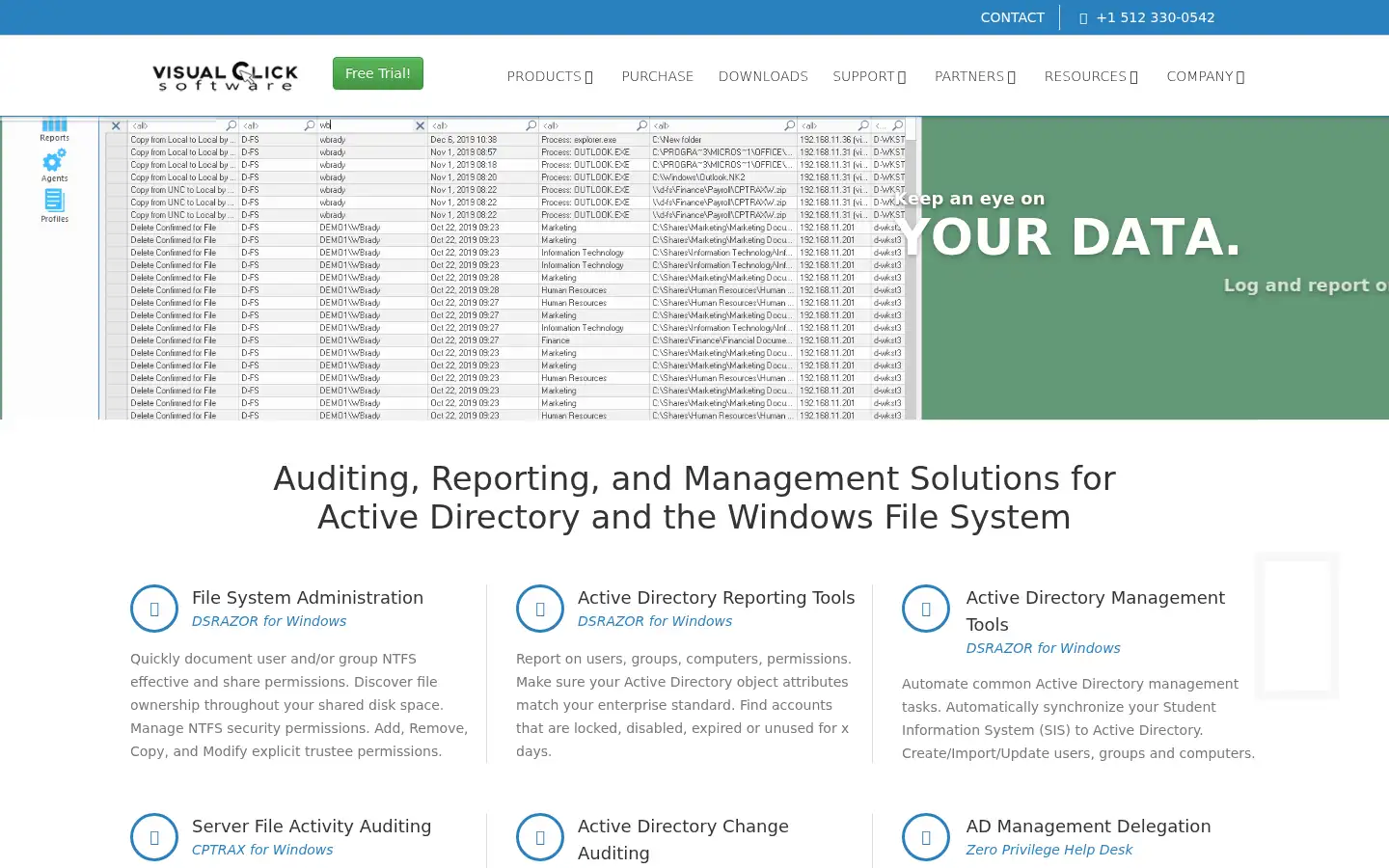The width and height of the screenshot is (1389, 868).
Task: Click the phone number +1 512 330-0542
Action: (1156, 17)
